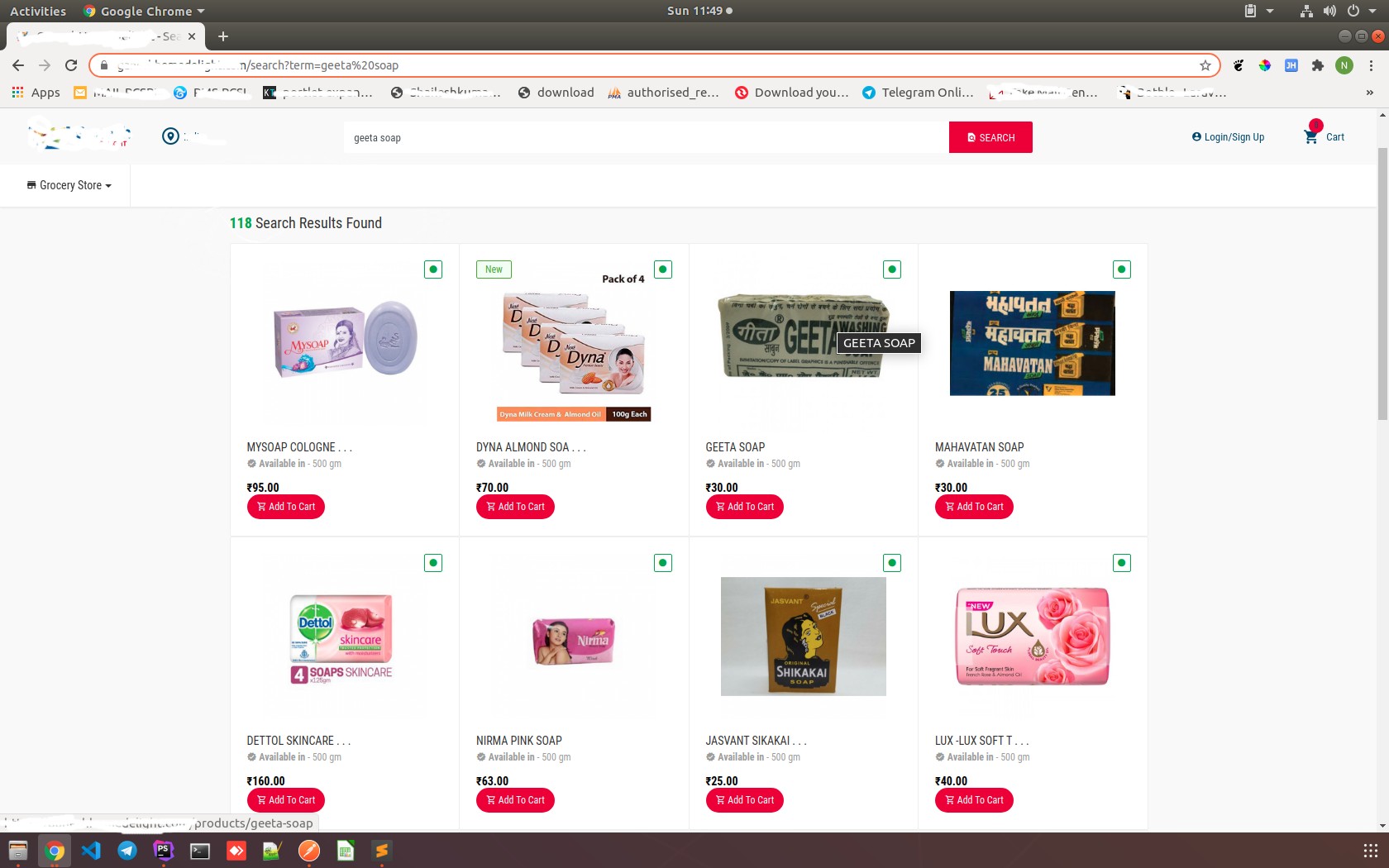Focus the geeta soap search field

point(647,137)
